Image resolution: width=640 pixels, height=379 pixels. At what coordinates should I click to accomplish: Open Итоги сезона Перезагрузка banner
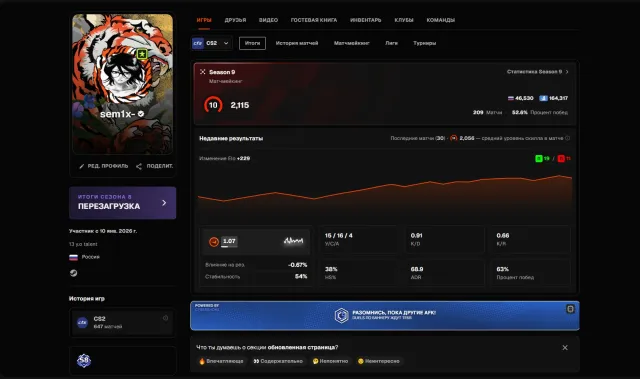coord(122,203)
